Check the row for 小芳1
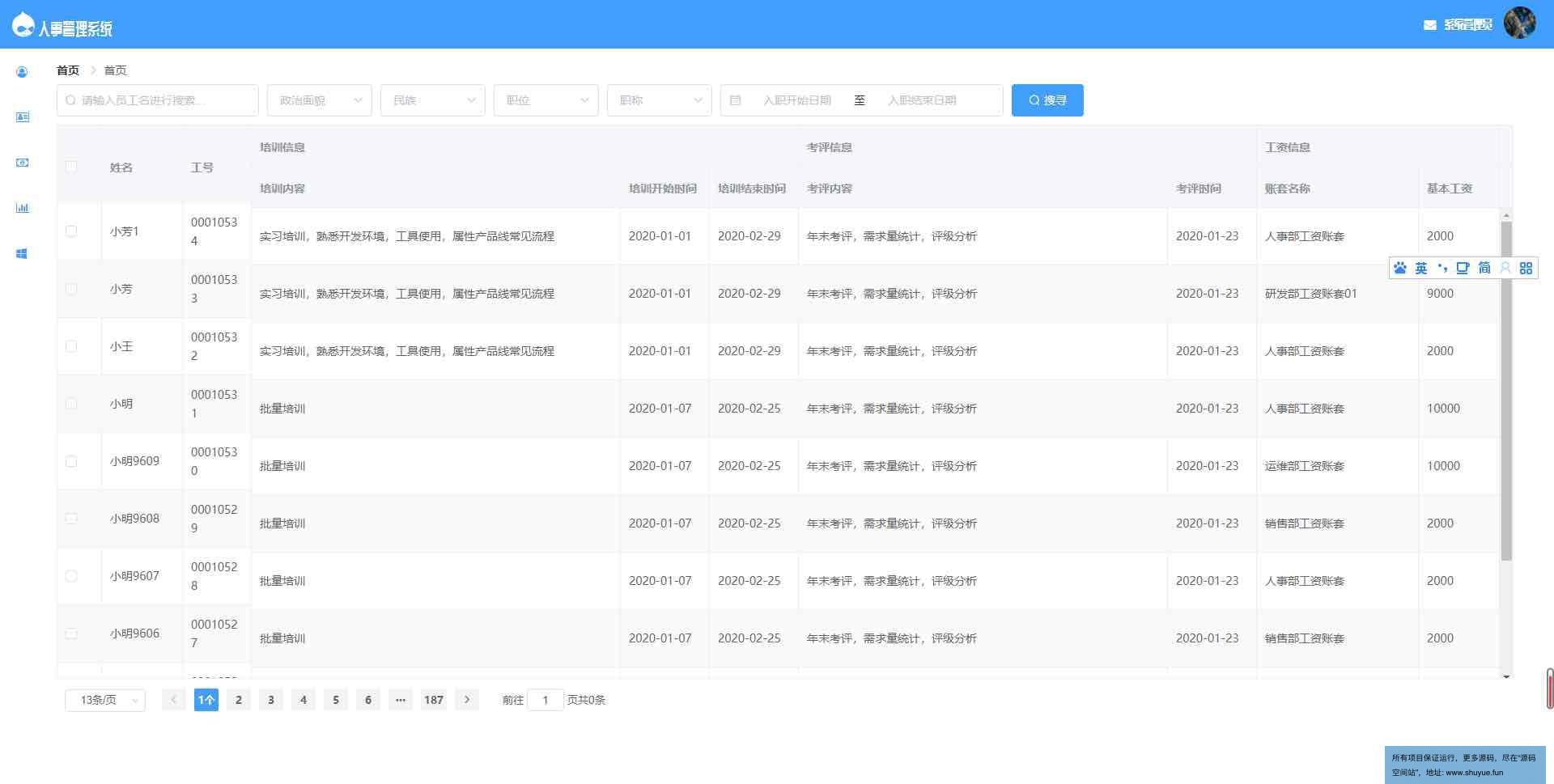The height and width of the screenshot is (784, 1554). 71,231
